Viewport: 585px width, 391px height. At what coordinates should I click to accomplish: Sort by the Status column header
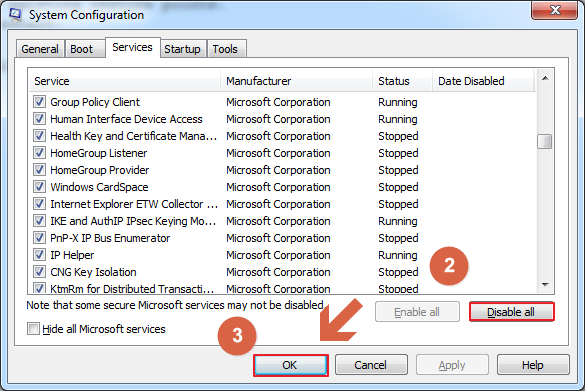(403, 81)
